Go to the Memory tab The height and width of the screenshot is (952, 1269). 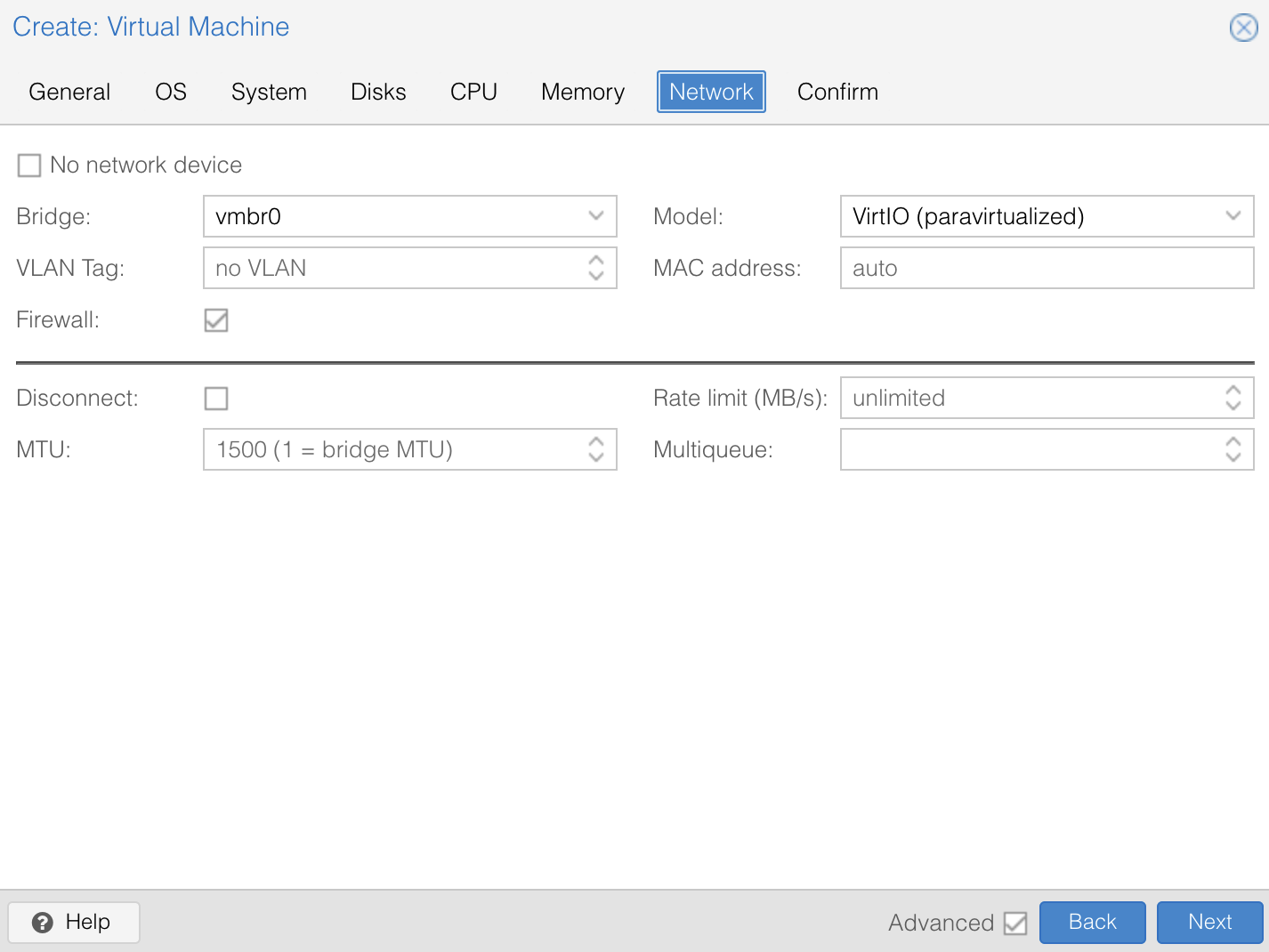[583, 92]
